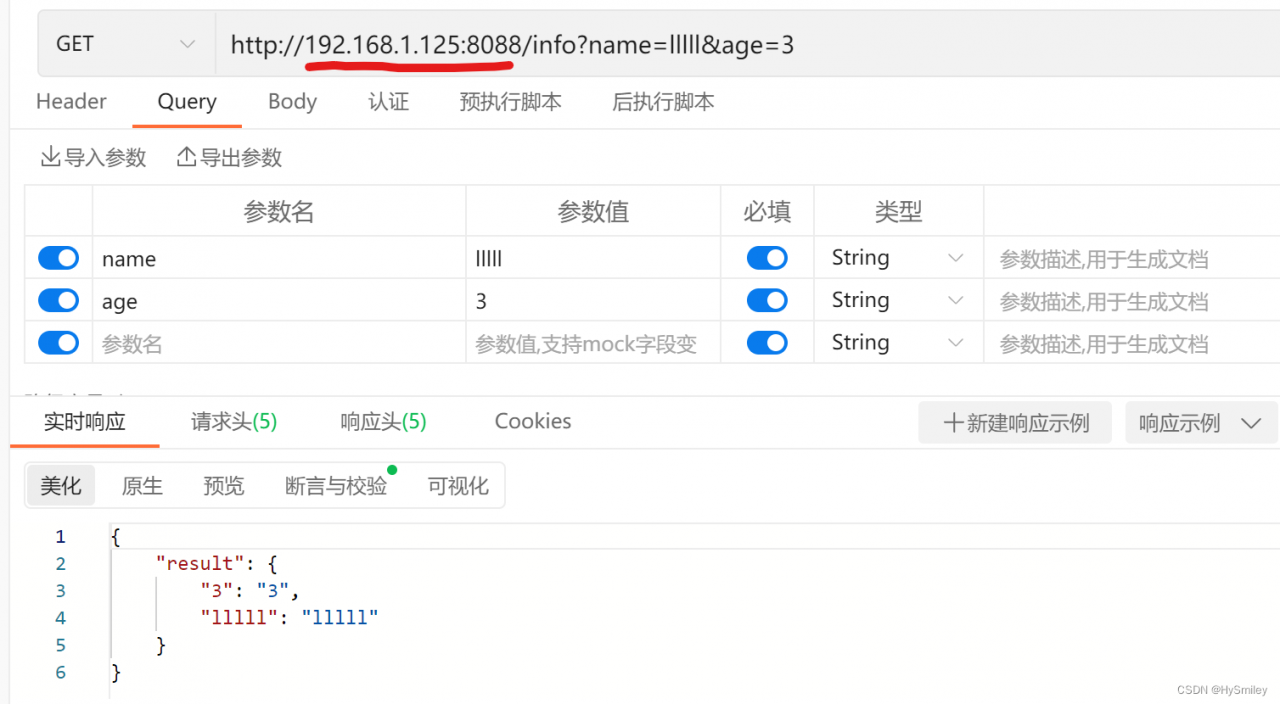Click the import parameters icon

[x=50, y=157]
